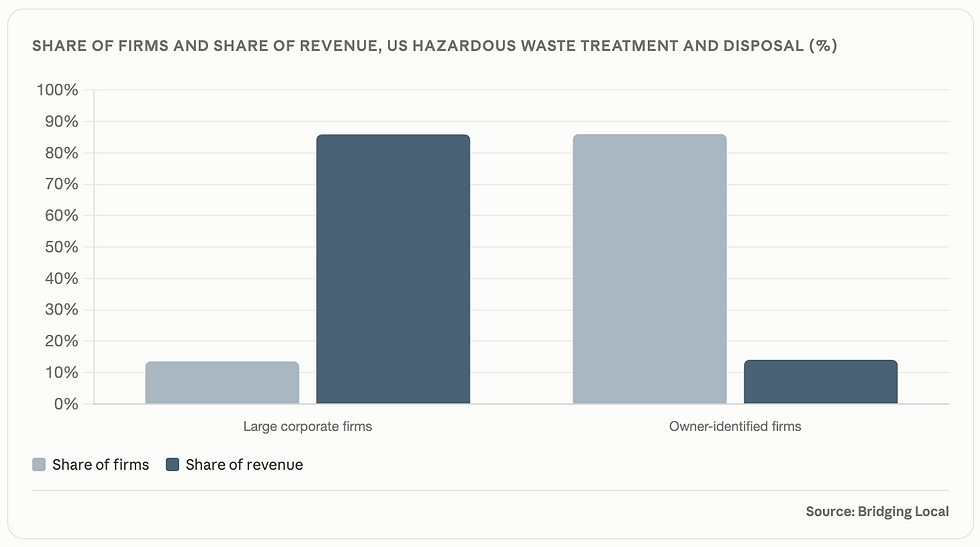Click the Owner-identified firms axis label
Image resolution: width=980 pixels, height=547 pixels.
(735, 426)
